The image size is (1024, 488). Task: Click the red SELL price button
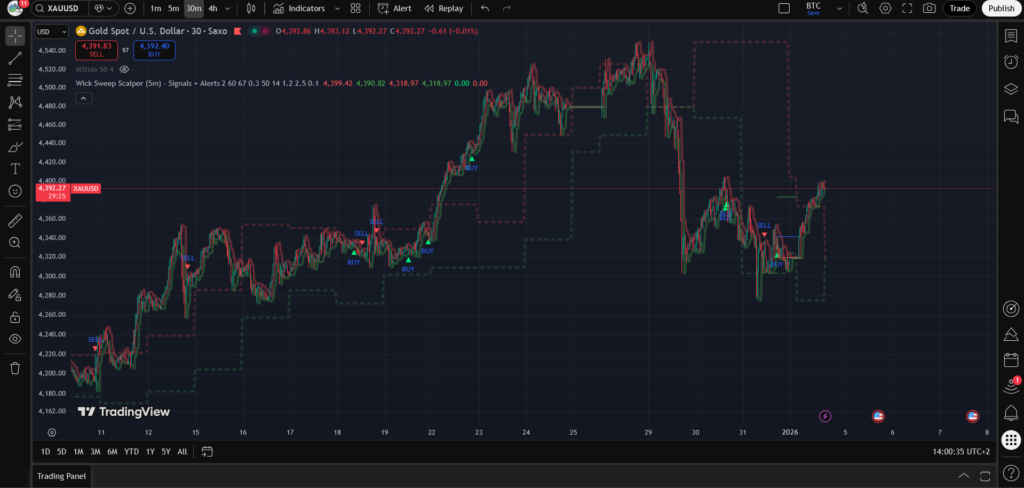pos(97,48)
